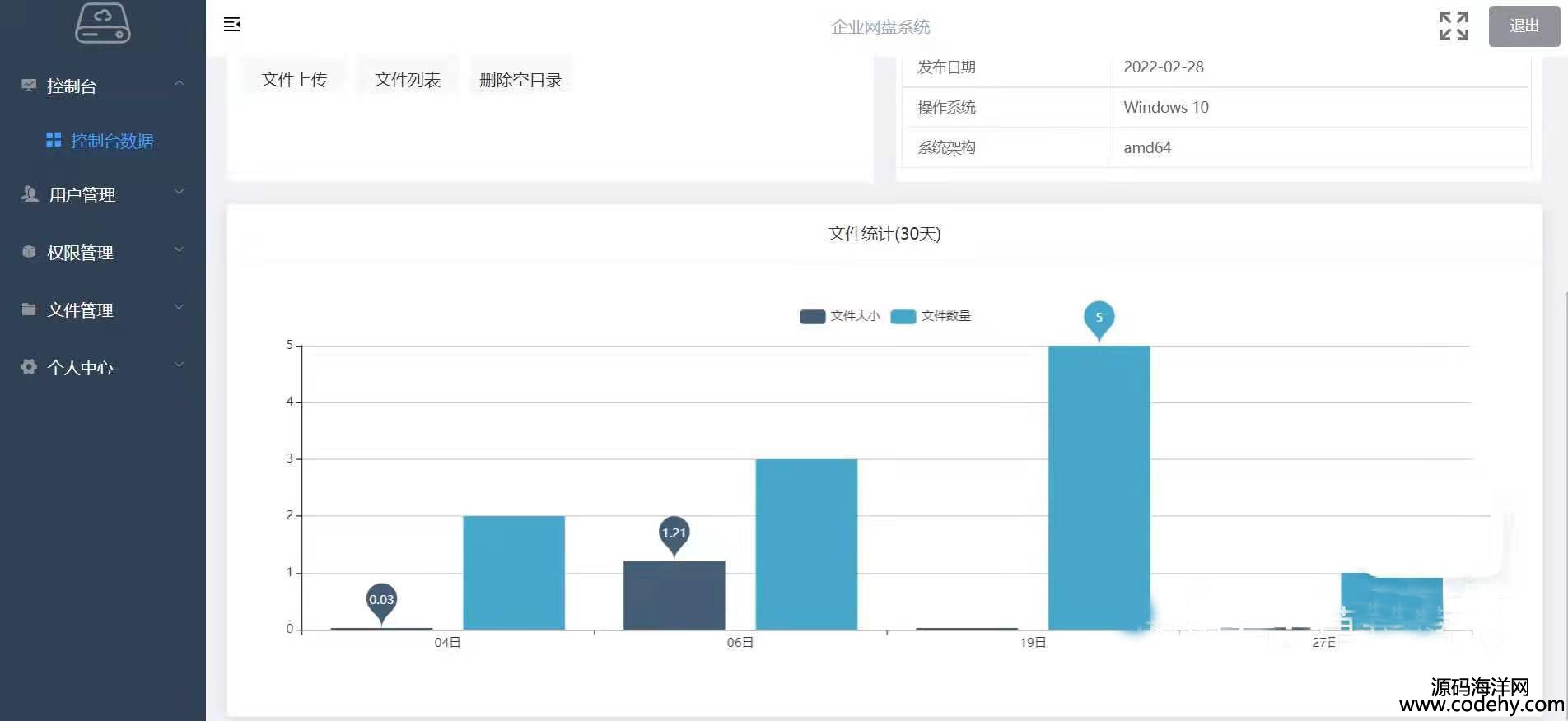Collapse the 控制台 menu chevron
1568x721 pixels.
click(x=179, y=84)
